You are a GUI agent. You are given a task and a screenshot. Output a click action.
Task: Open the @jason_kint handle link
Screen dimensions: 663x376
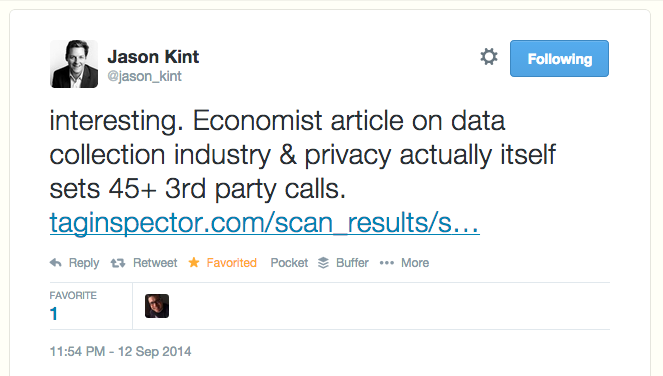pos(144,76)
